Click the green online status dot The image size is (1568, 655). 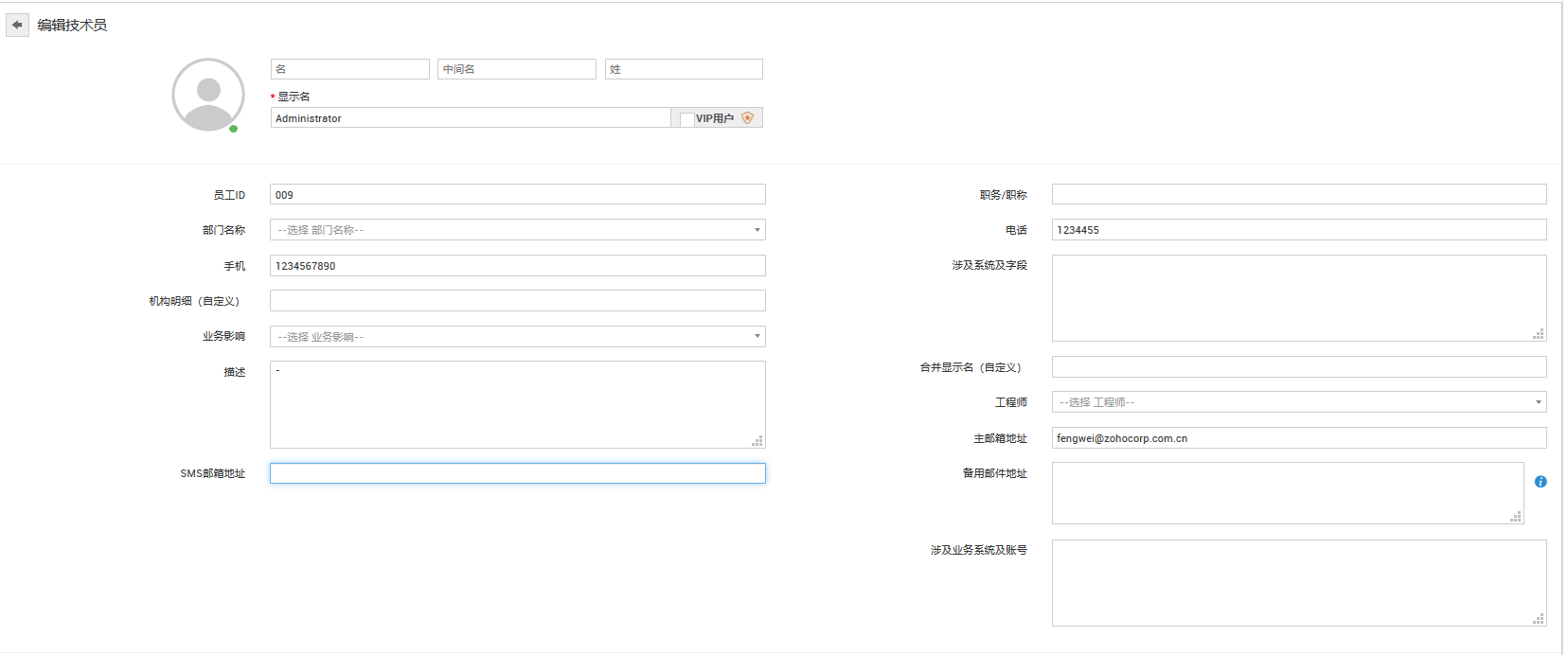pyautogui.click(x=234, y=129)
